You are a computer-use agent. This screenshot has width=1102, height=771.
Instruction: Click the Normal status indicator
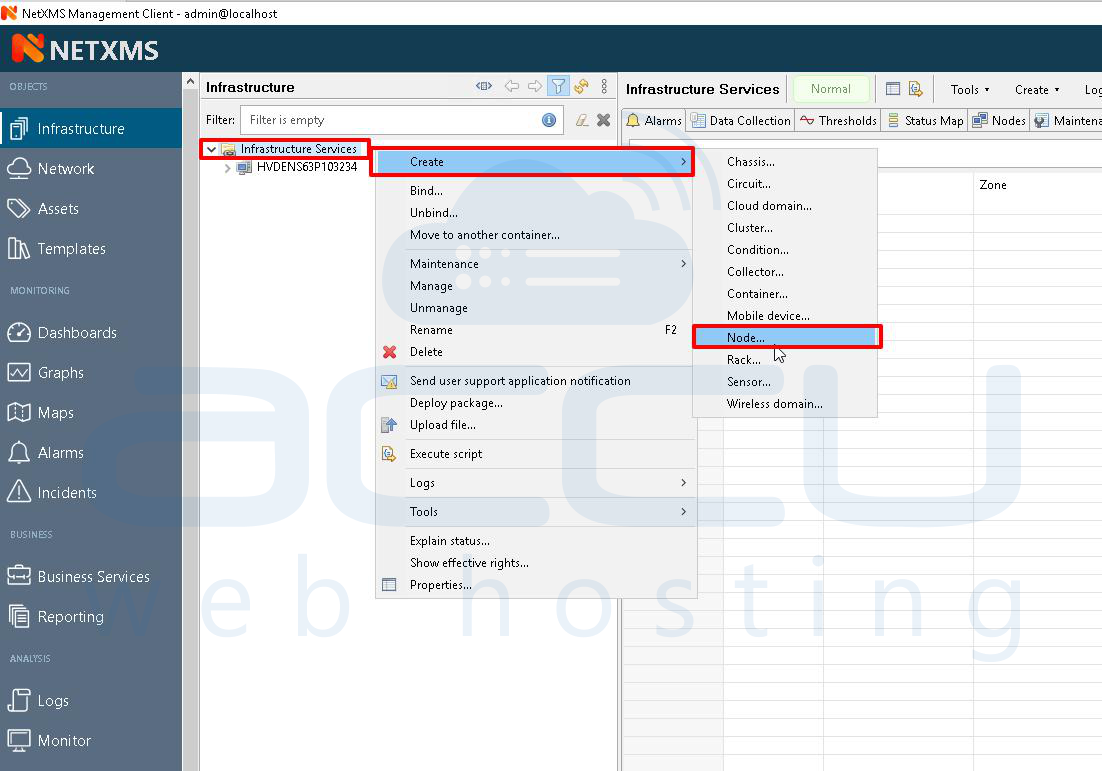[831, 89]
